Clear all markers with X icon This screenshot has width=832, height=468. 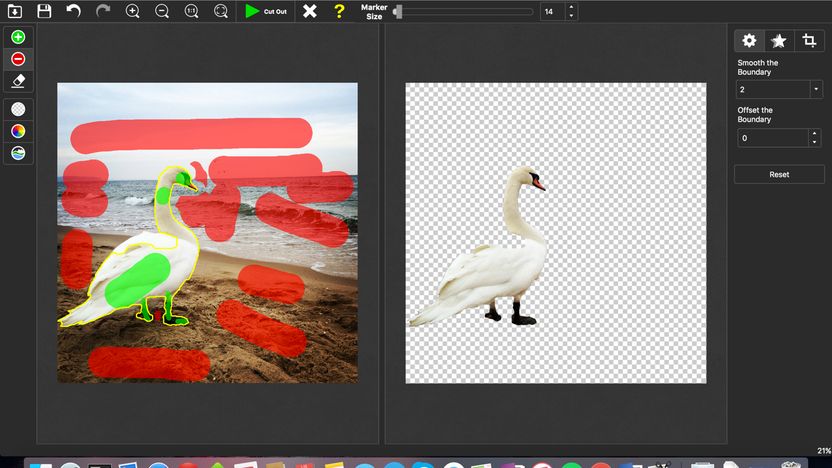(x=310, y=11)
